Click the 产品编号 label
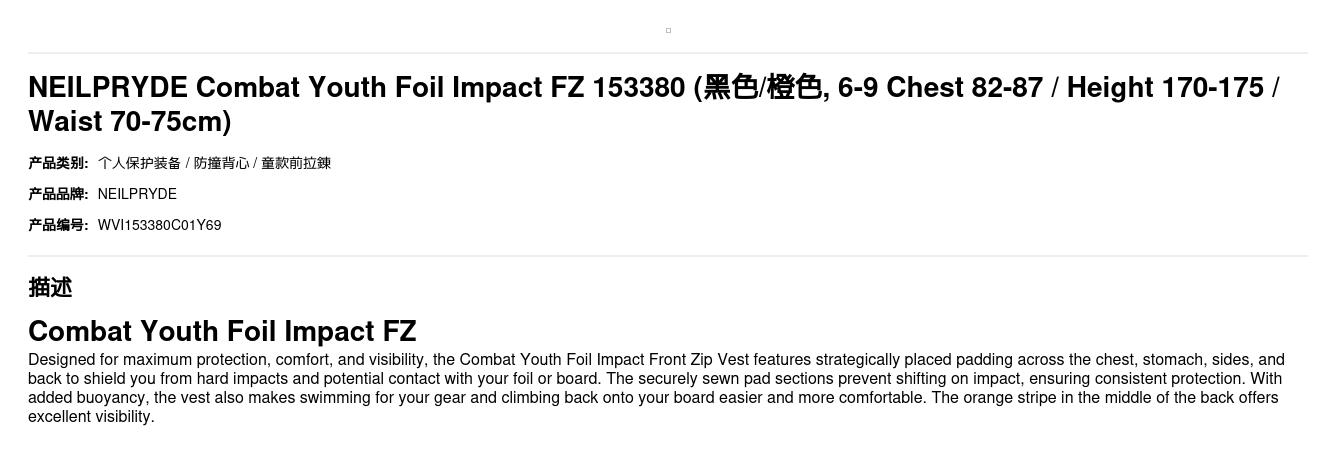Screen dimensions: 1328x456 click(58, 225)
